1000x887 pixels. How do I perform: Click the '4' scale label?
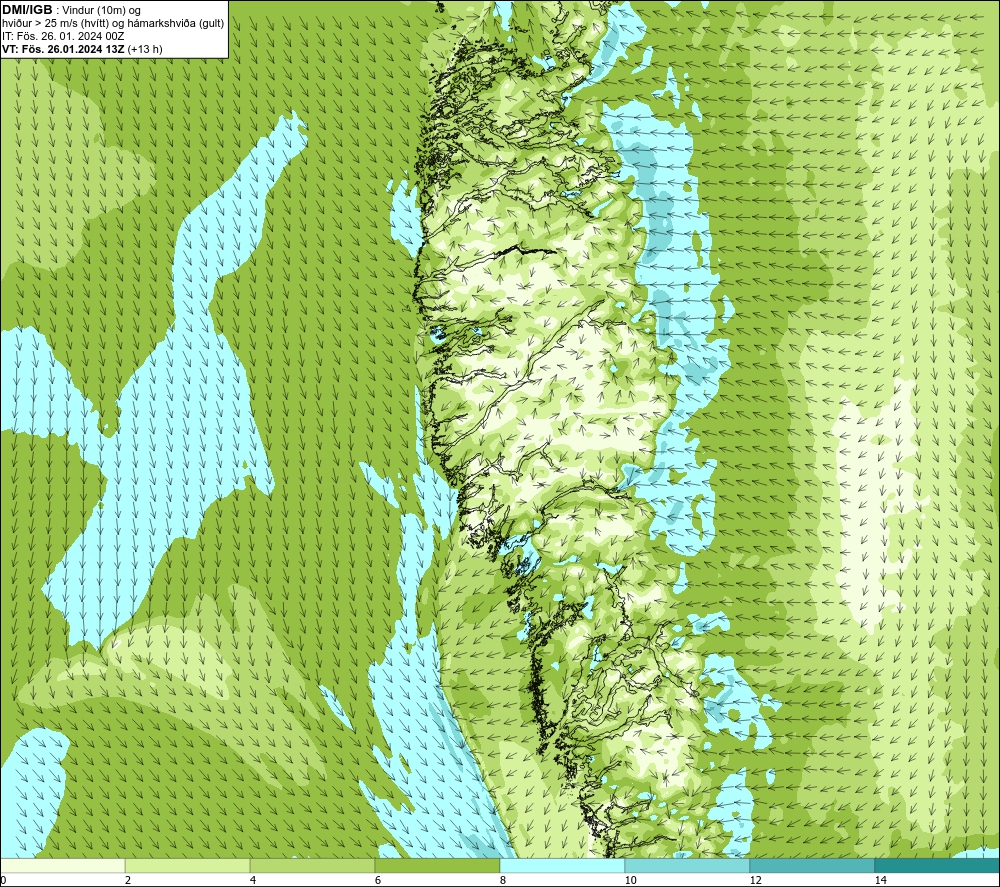pos(253,881)
